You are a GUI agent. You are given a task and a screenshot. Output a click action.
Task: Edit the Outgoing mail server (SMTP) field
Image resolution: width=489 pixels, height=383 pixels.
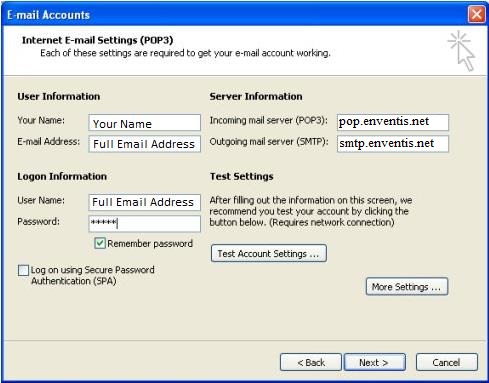click(393, 144)
